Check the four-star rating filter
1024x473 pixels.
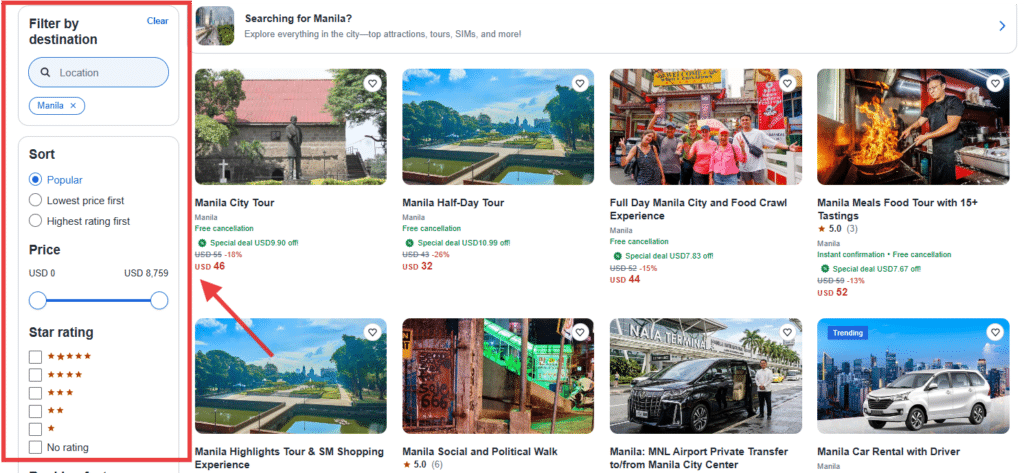point(35,375)
